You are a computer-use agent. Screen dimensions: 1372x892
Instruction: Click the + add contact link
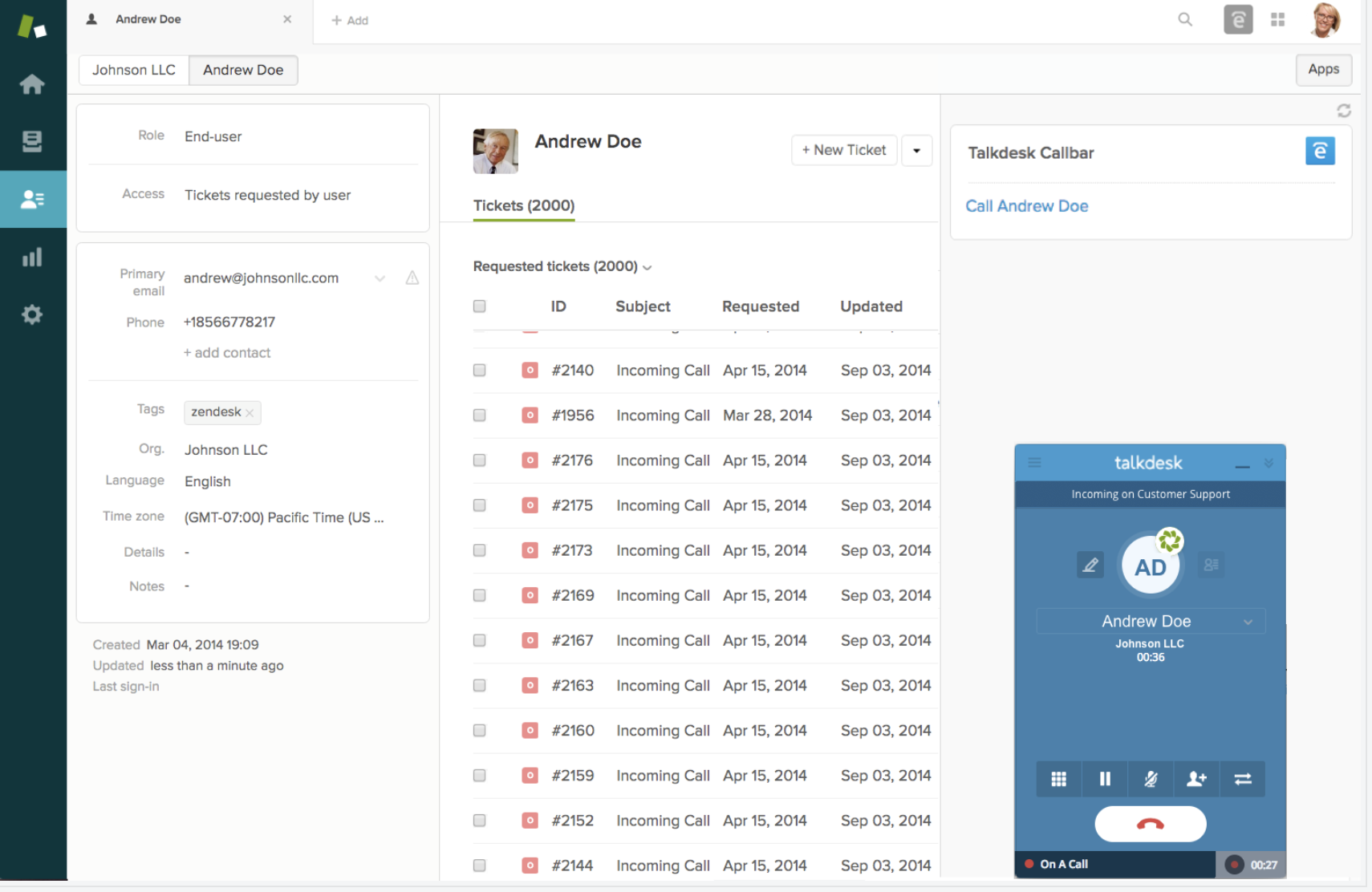[x=227, y=353]
